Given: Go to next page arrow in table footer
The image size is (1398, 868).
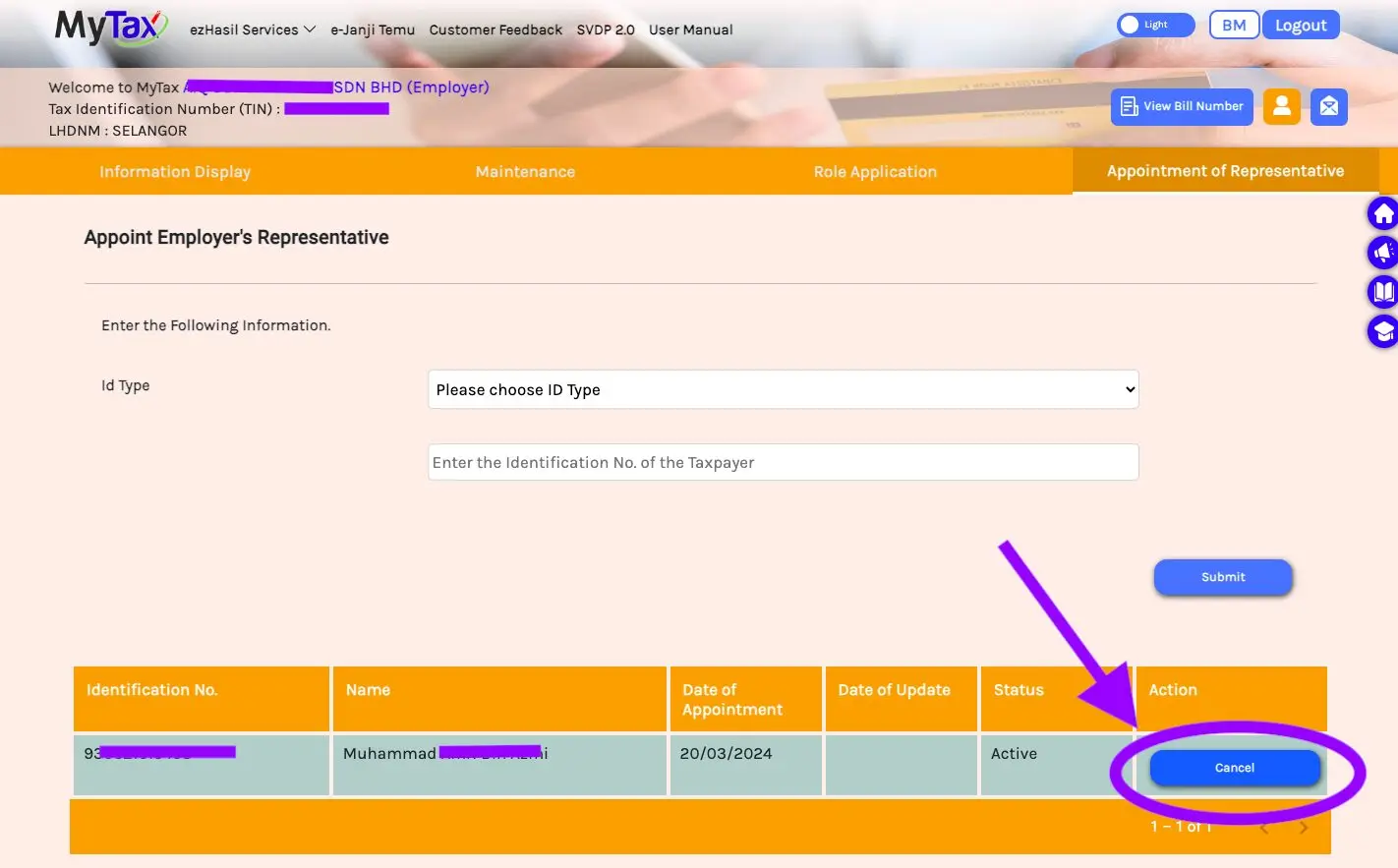Looking at the screenshot, I should point(1304,828).
